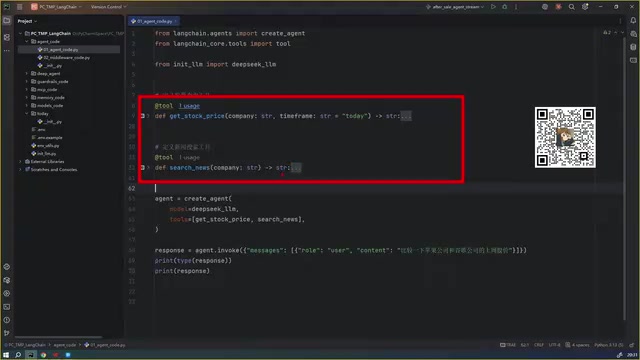Open Problems tool window icon
The width and height of the screenshot is (640, 360).
(7, 320)
